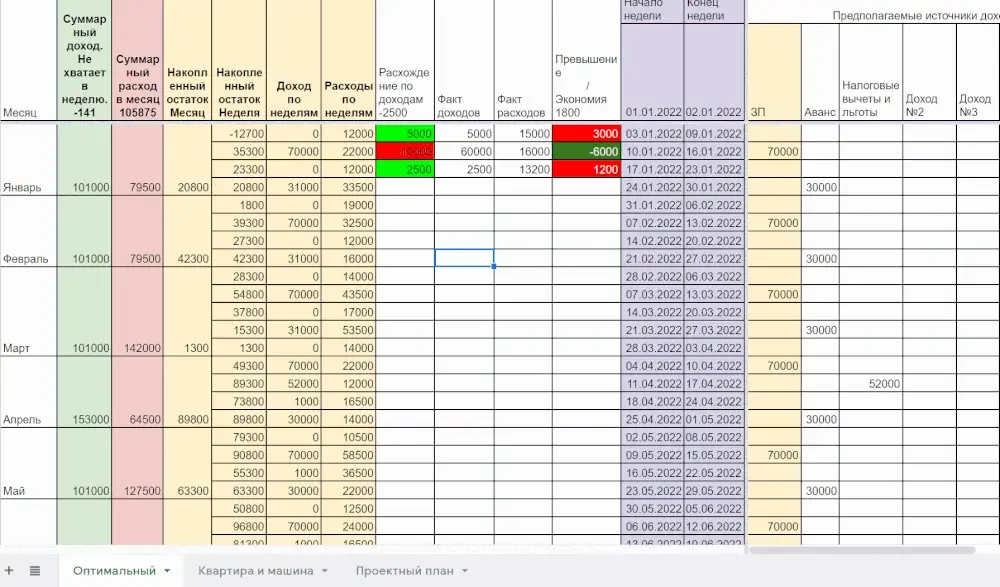The width and height of the screenshot is (1000, 587).
Task: Select week end date 16.01.2022
Action: coord(714,151)
